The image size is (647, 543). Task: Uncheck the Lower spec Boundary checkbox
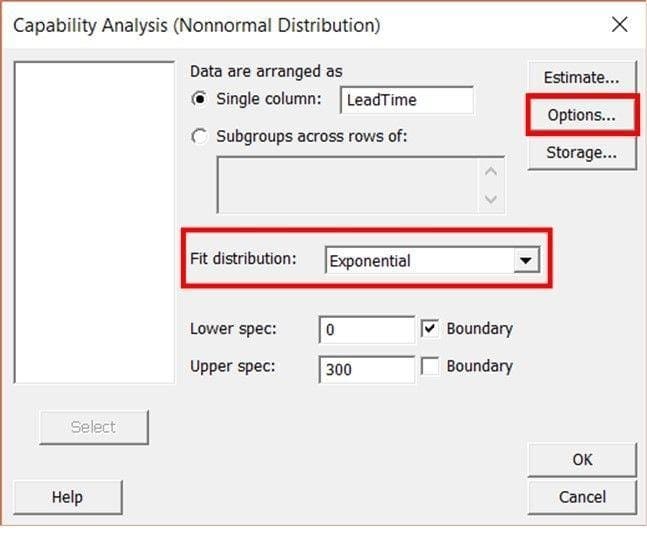(x=430, y=329)
